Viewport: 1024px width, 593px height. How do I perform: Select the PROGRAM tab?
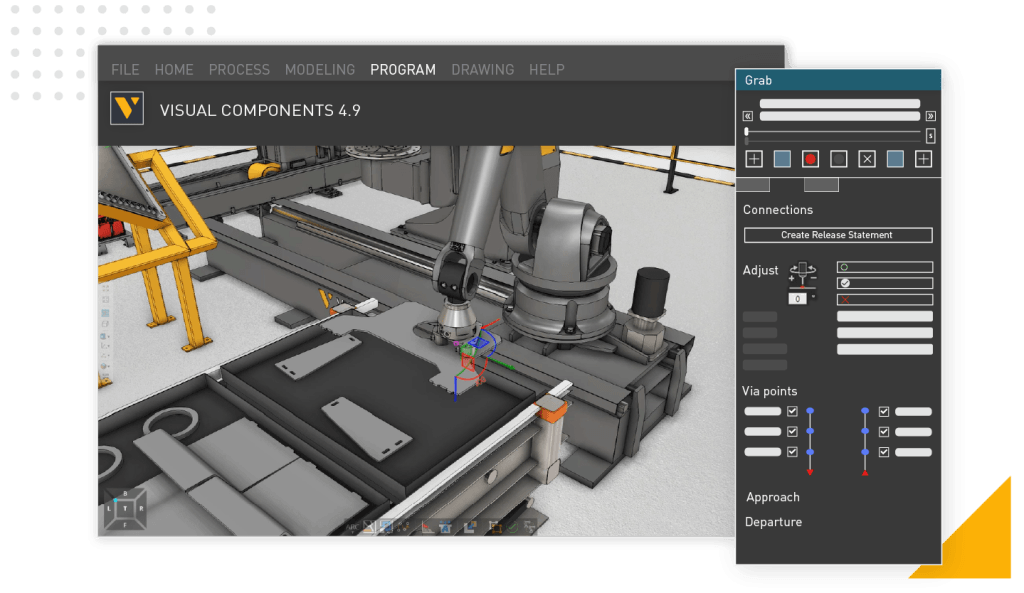403,69
